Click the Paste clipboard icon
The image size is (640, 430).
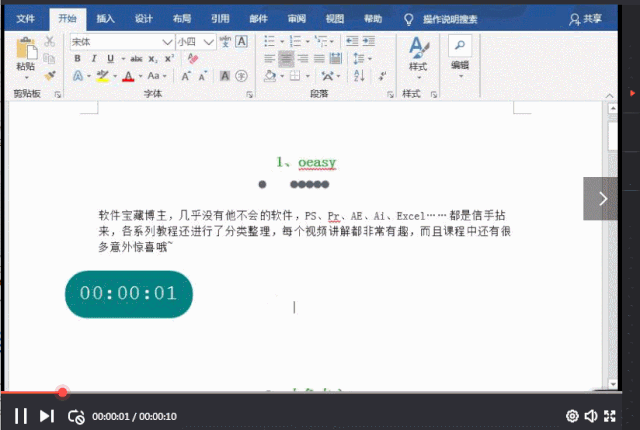tap(26, 52)
